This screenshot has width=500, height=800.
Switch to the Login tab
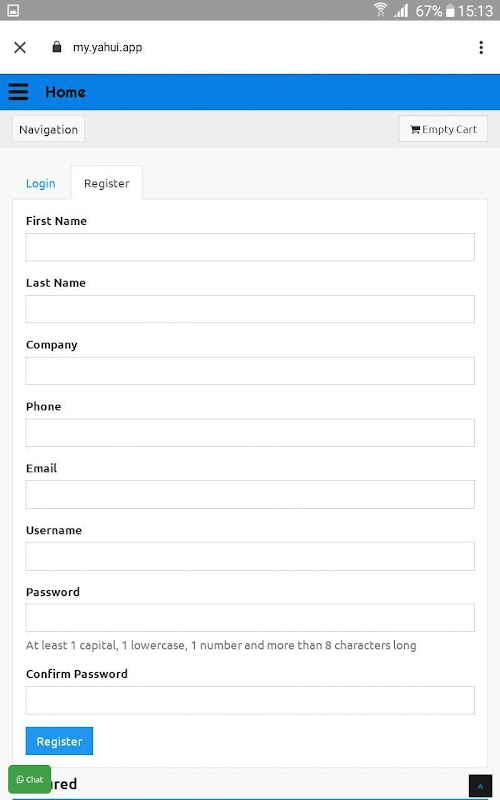click(41, 183)
